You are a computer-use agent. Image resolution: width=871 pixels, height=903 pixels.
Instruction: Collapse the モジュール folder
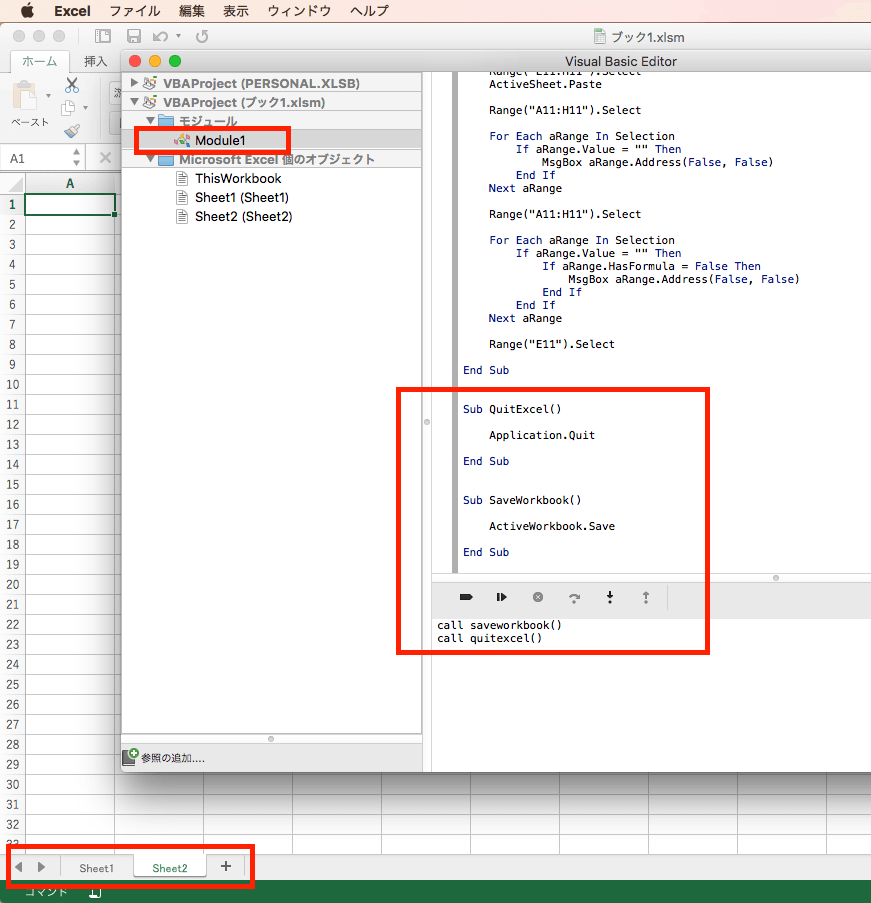tap(150, 121)
